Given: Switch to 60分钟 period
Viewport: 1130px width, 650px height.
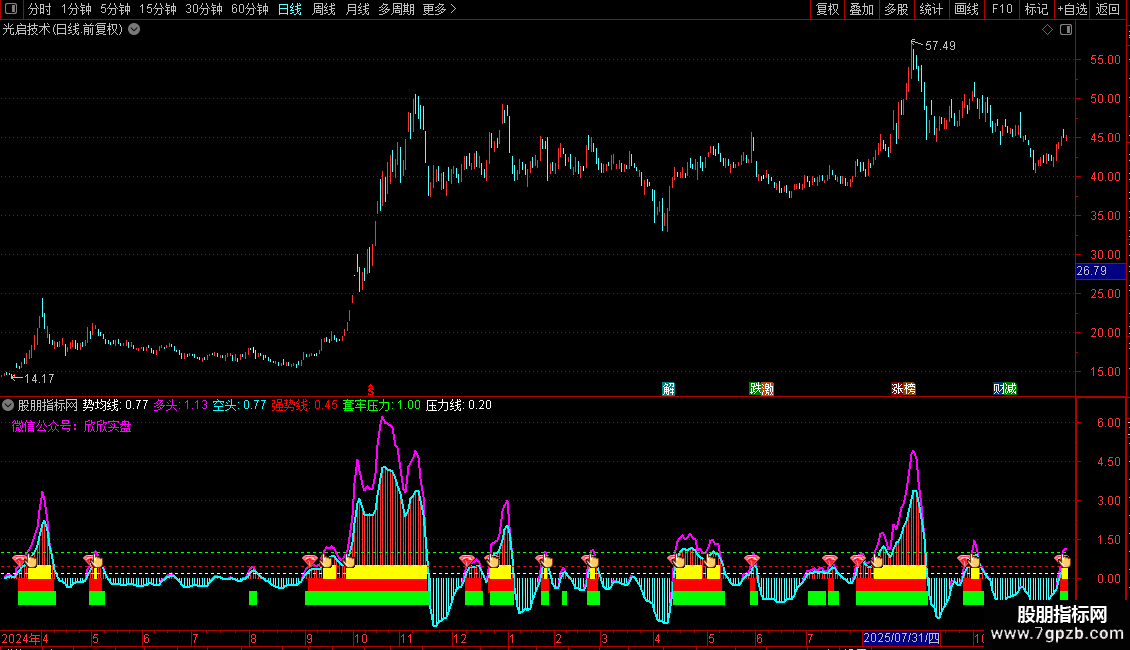Looking at the screenshot, I should 249,9.
